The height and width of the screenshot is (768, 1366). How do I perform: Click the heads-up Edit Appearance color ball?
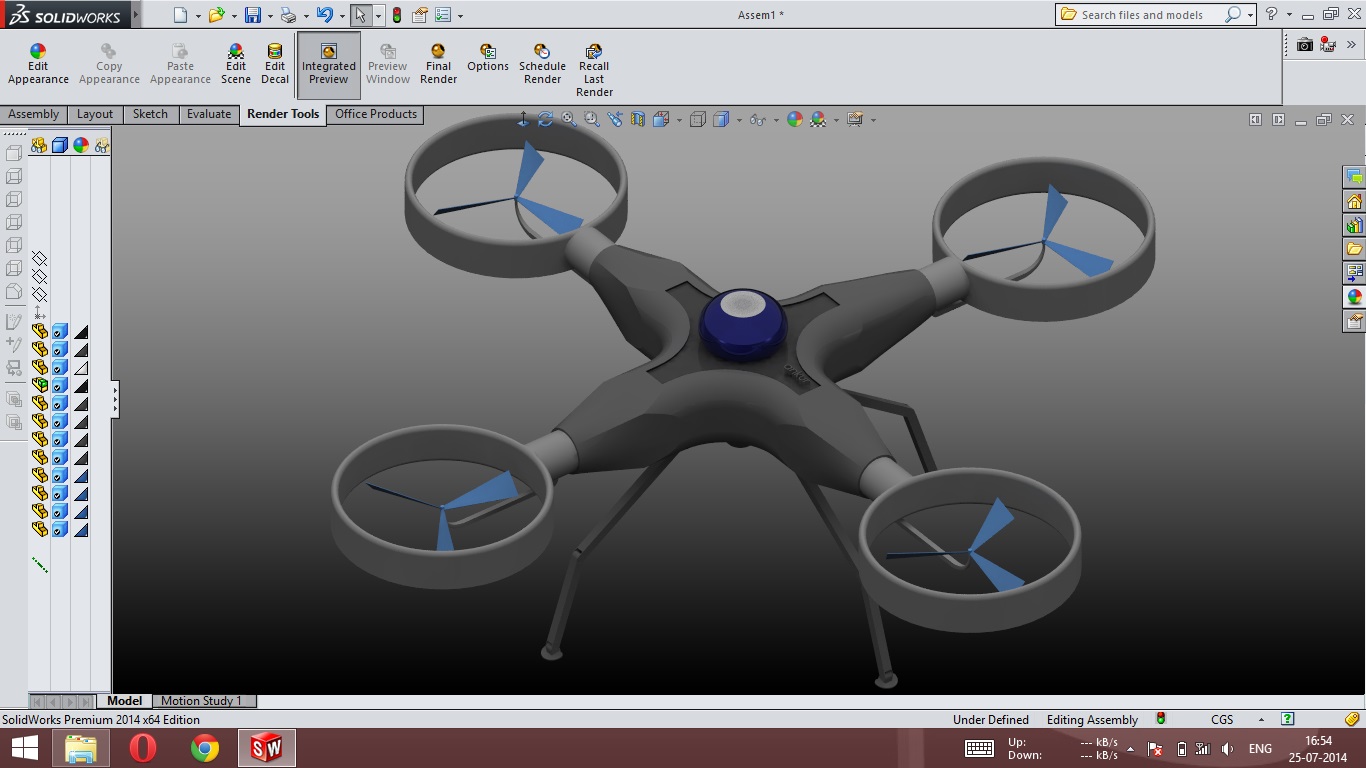click(795, 119)
